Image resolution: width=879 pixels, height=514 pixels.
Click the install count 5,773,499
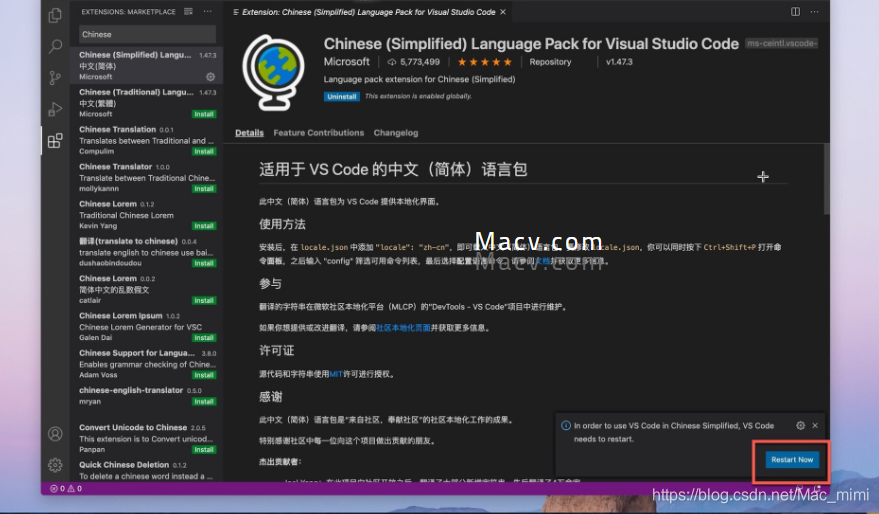[x=414, y=62]
